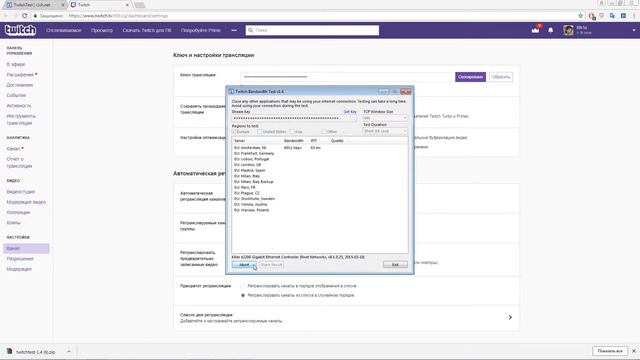Screen dimensions: 640x360
Task: Close the TwitchTest GitHub tab
Action: coord(63,5)
